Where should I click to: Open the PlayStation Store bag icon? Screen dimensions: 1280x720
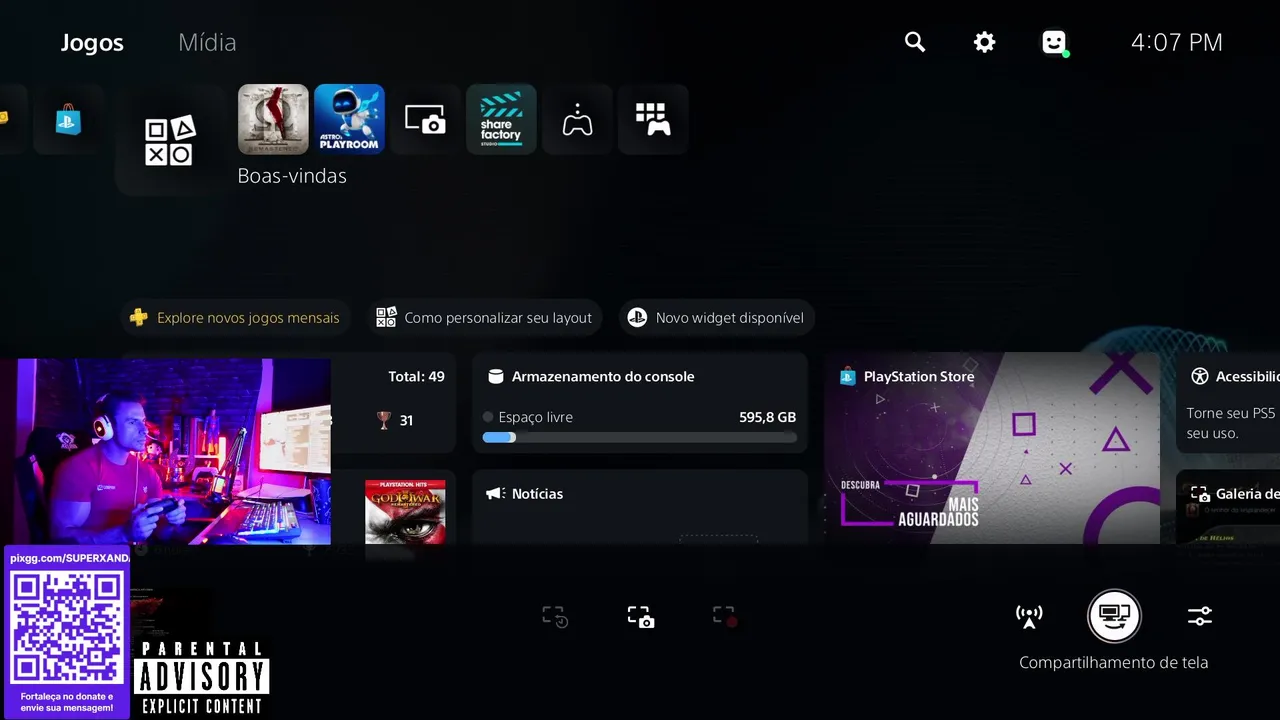(x=68, y=119)
